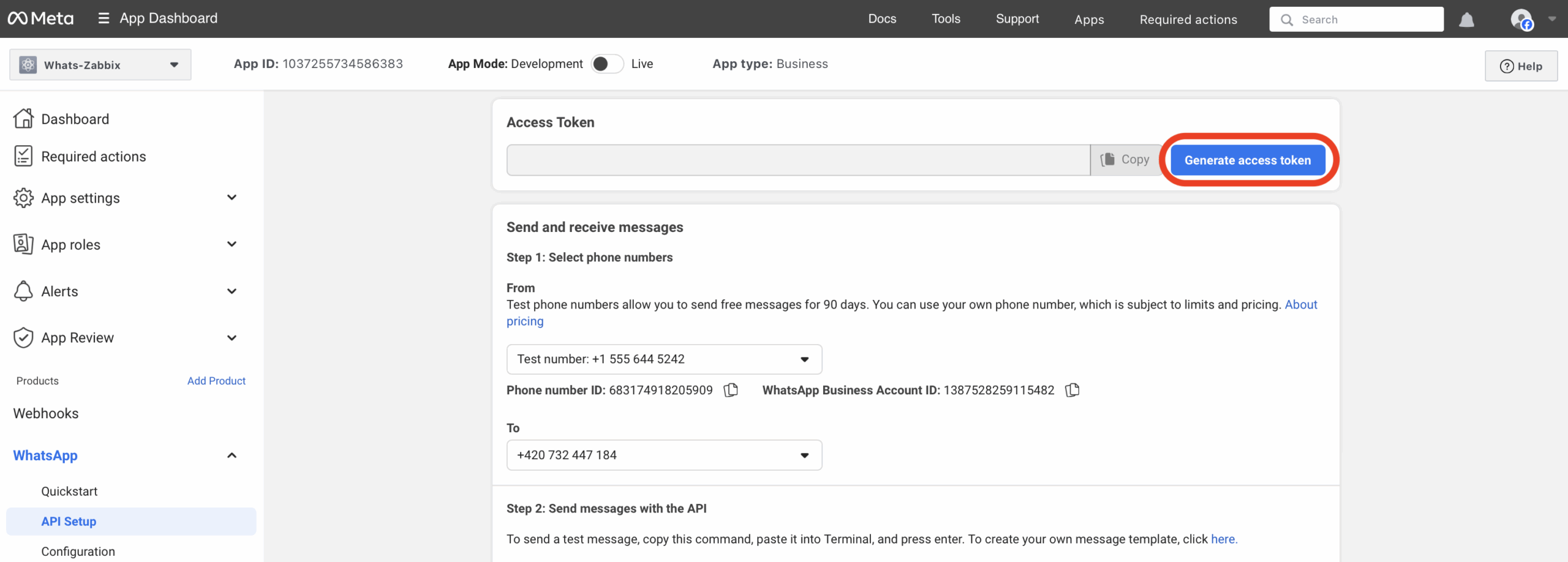Open Webhooks product
This screenshot has height=562, width=1568.
pos(46,413)
